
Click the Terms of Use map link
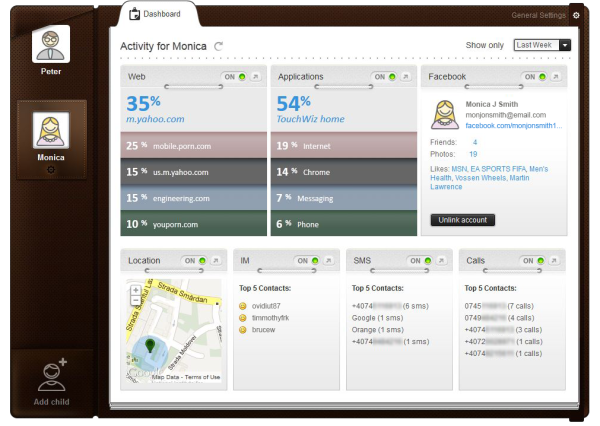202,377
